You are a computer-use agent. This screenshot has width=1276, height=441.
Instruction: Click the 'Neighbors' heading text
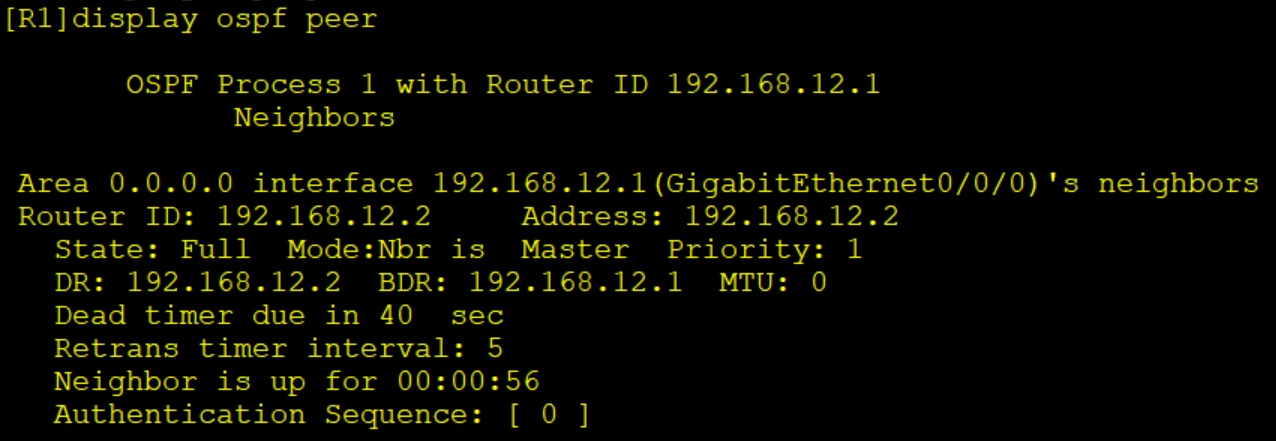[314, 117]
